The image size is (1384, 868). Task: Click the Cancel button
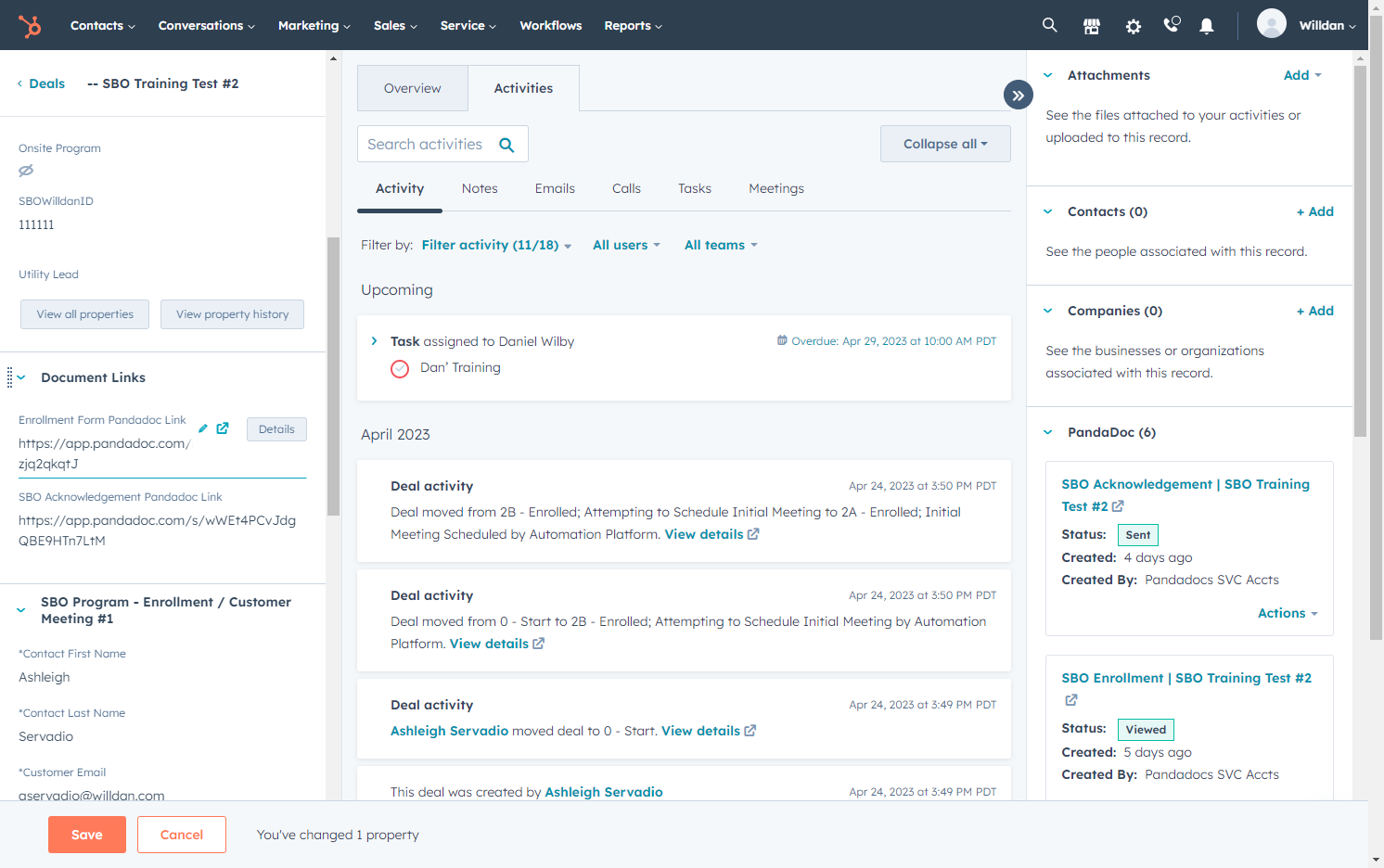coord(182,835)
